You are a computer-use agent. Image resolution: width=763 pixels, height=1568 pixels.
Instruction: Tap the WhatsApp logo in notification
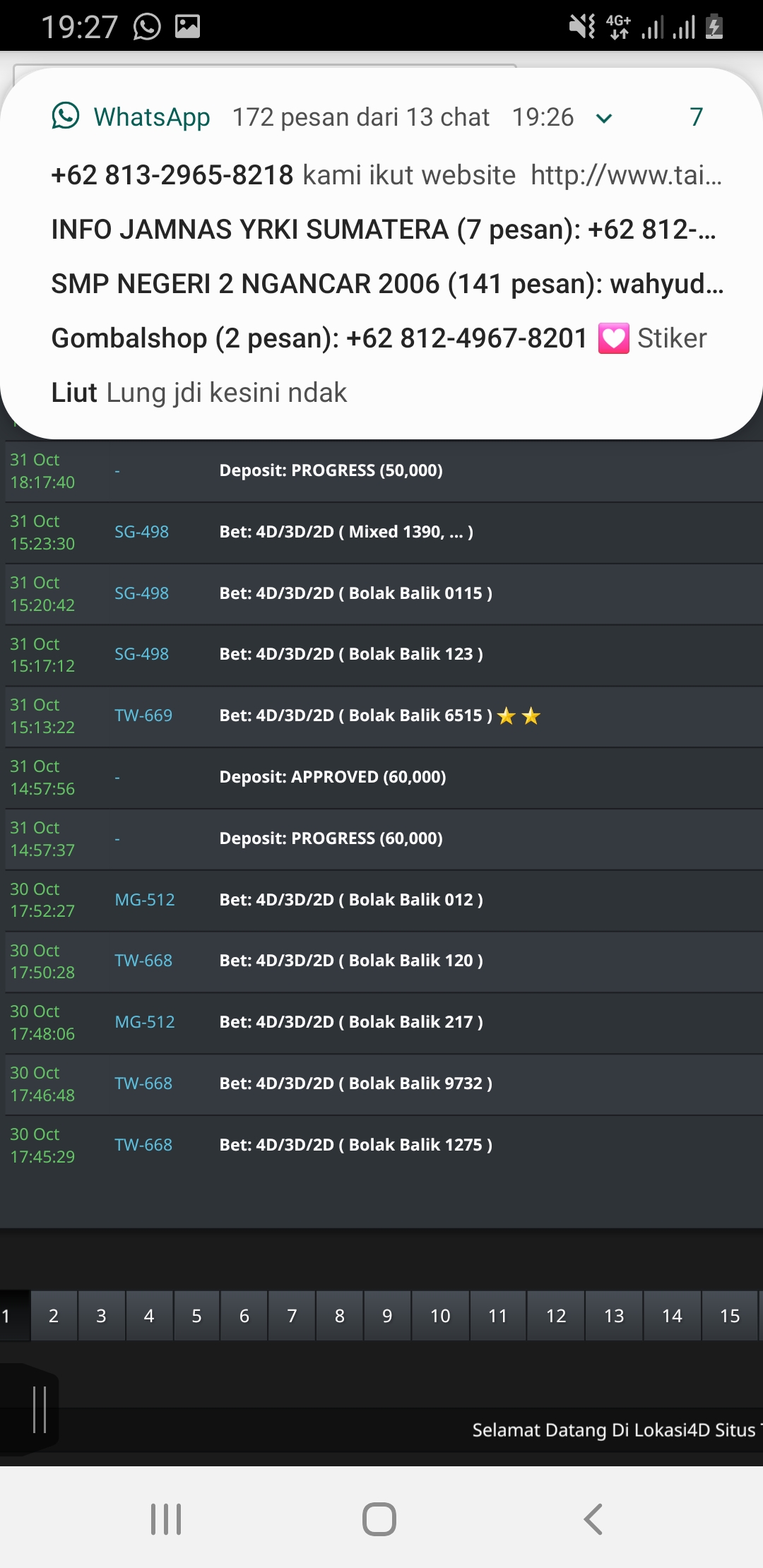click(x=66, y=116)
